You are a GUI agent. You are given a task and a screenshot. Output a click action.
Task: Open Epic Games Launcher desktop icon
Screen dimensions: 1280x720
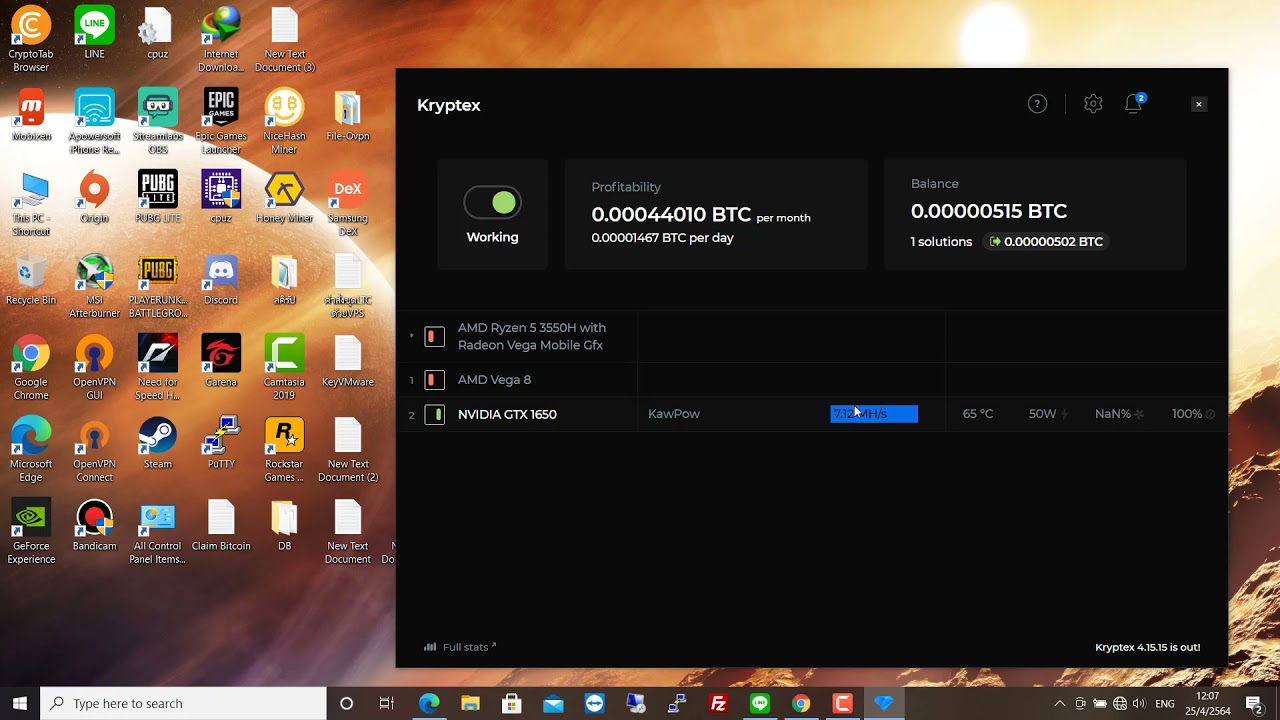tap(221, 122)
